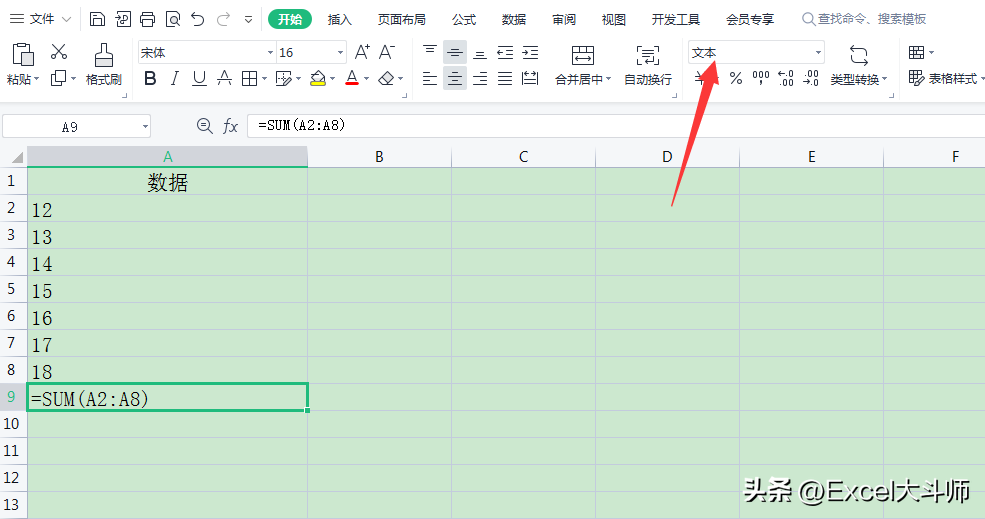
Task: Click Wrap Text (自动换行) button
Action: [648, 65]
